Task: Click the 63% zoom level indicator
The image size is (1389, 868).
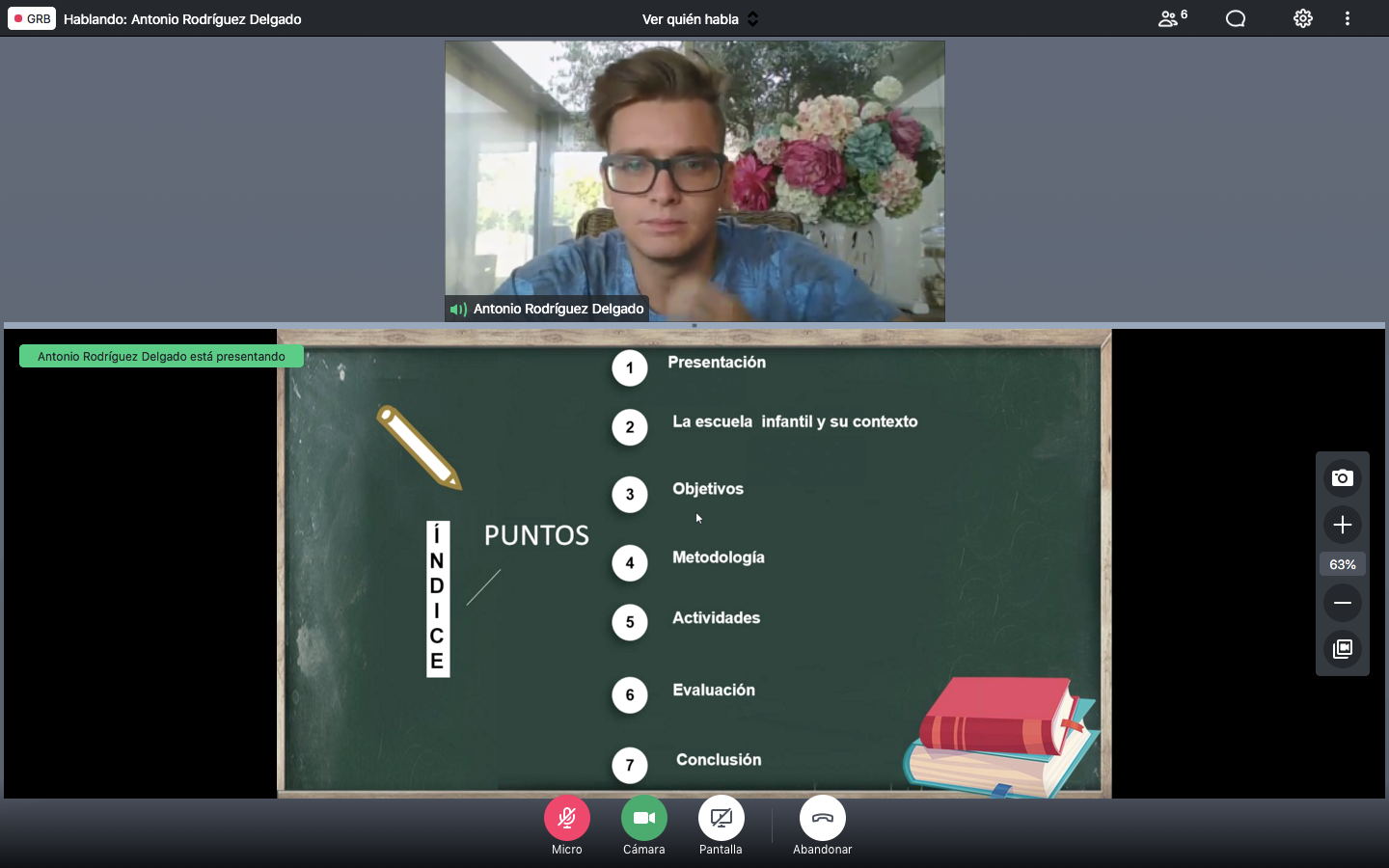Action: pyautogui.click(x=1343, y=564)
